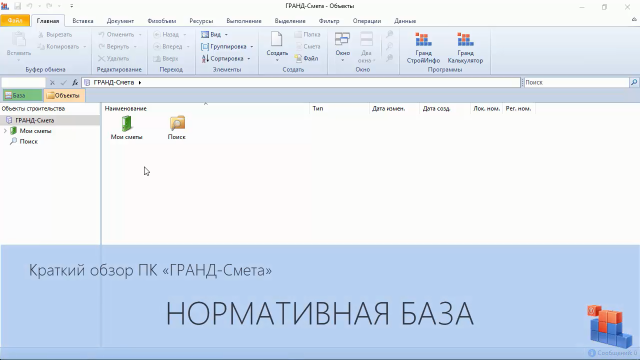This screenshot has width=640, height=360.
Task: Switch to the Выполнение ribbon tab
Action: [244, 21]
